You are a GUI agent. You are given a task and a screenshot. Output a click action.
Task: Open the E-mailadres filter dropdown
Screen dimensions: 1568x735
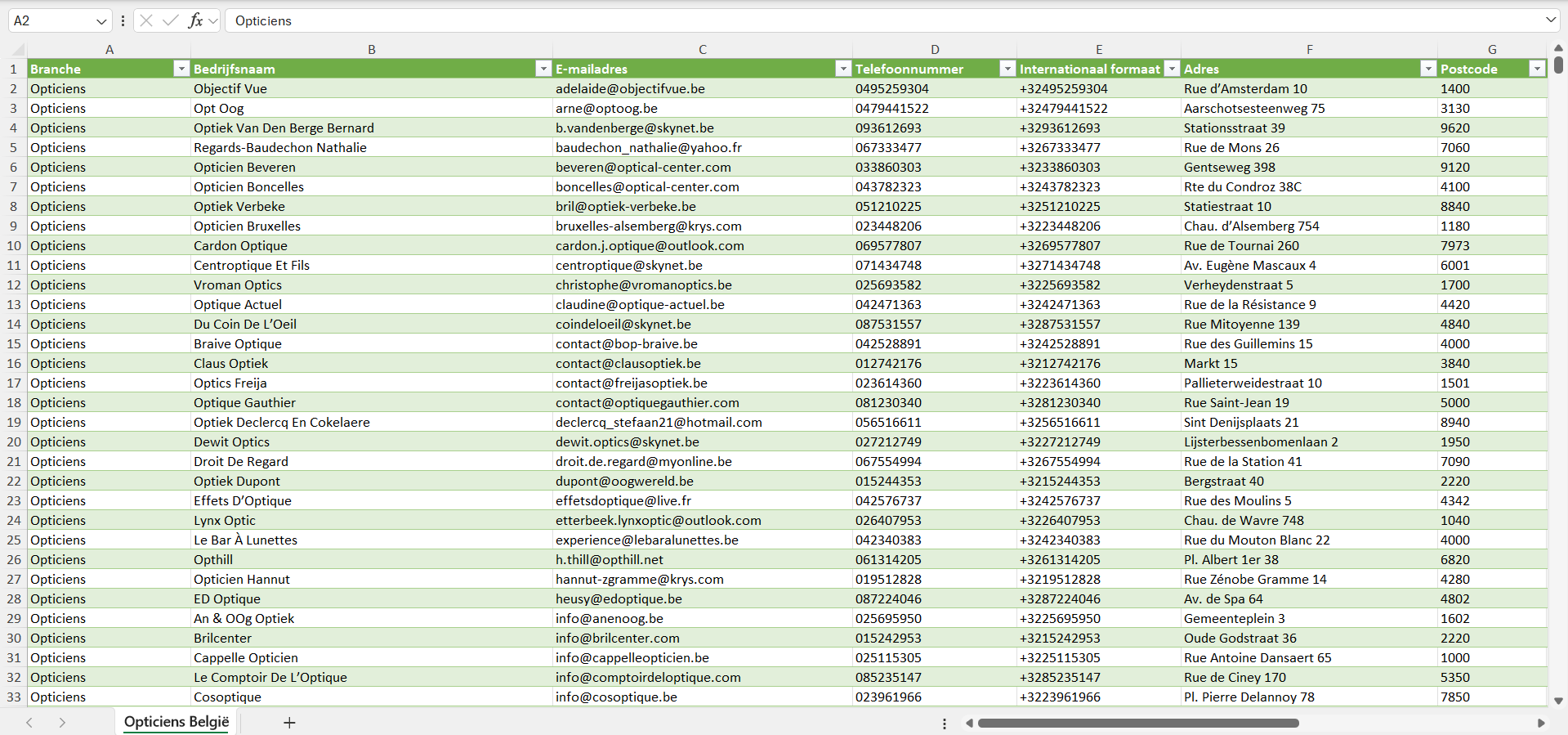point(842,69)
